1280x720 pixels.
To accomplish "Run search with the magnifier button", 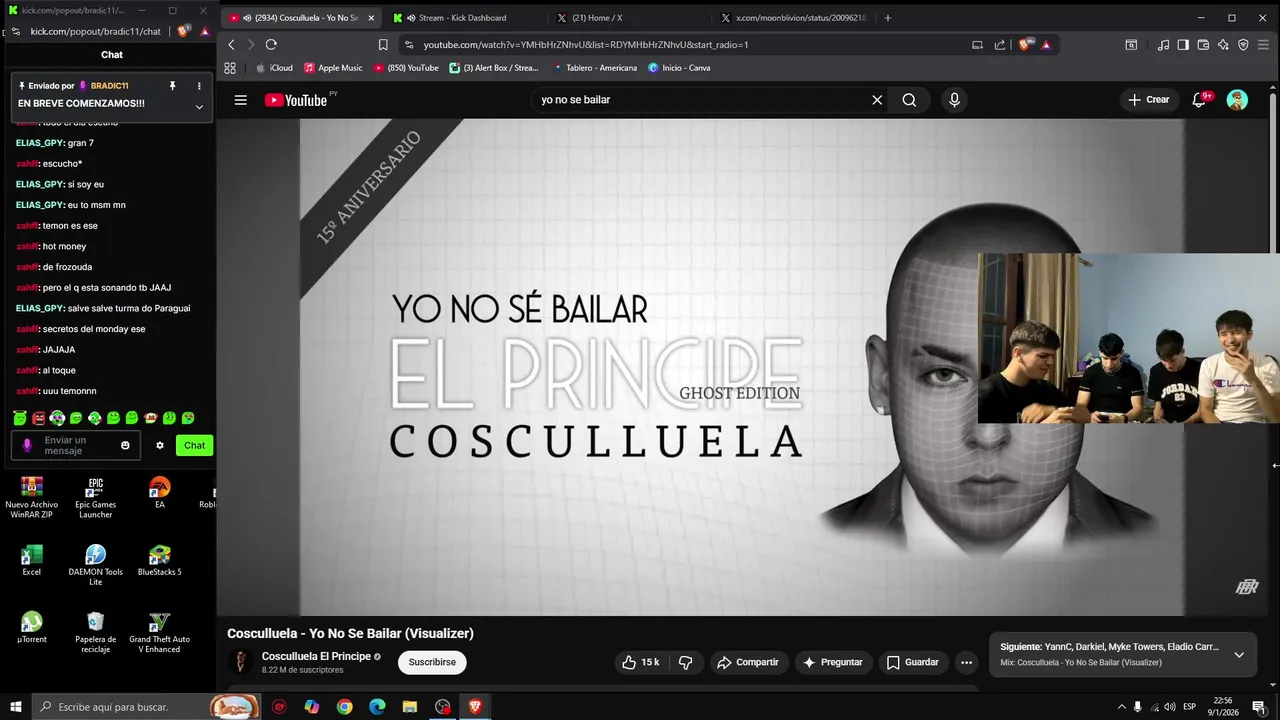I will 909,100.
